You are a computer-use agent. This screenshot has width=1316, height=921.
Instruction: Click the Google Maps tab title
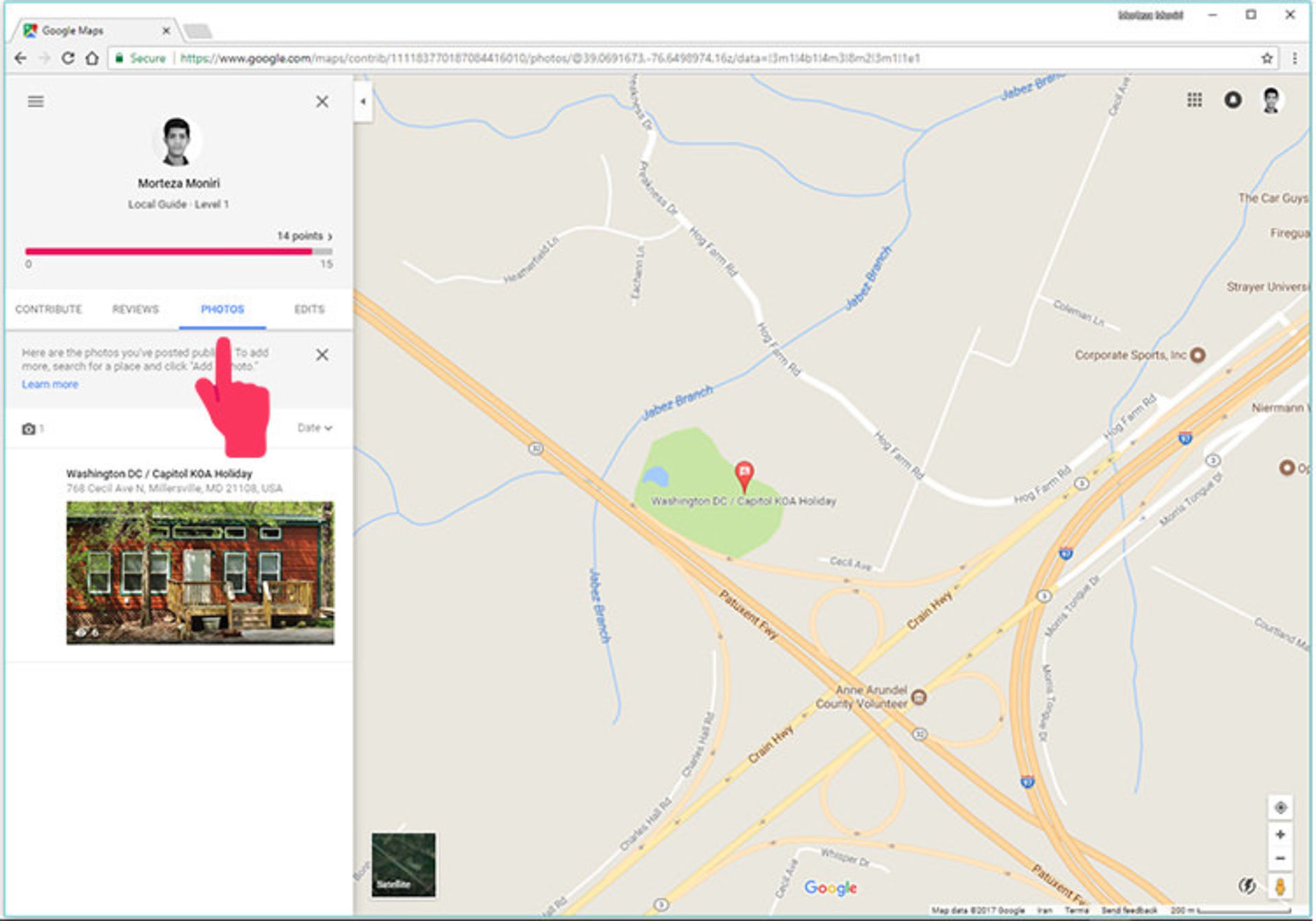73,31
